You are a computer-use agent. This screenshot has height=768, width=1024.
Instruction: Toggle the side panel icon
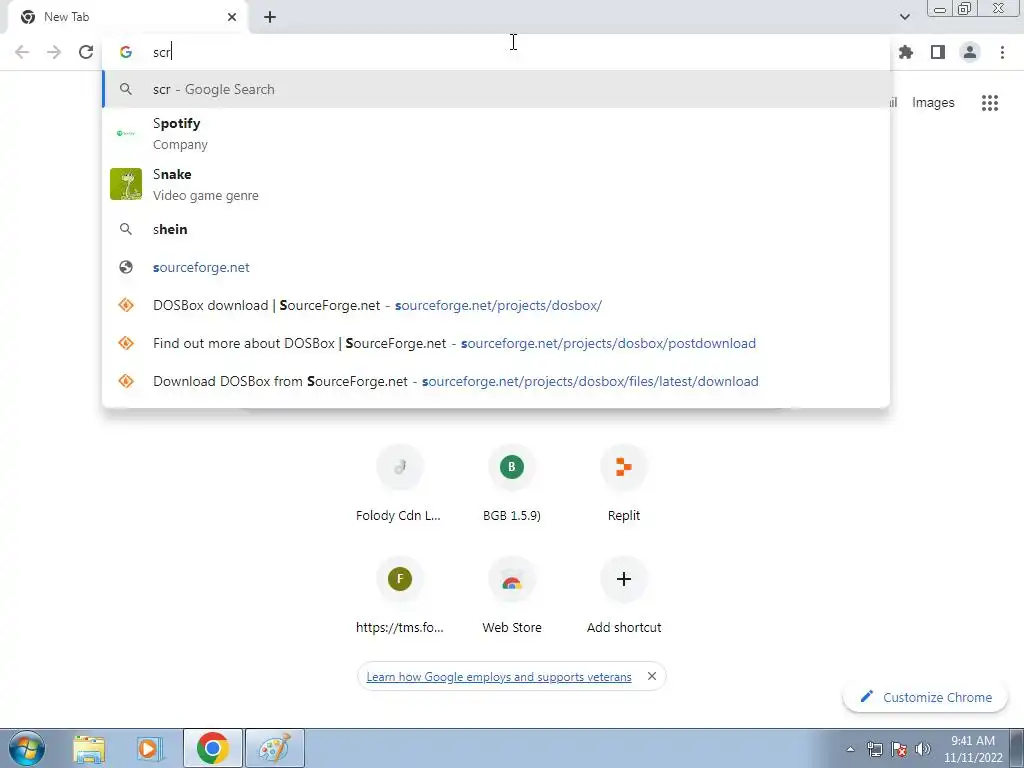(x=938, y=52)
